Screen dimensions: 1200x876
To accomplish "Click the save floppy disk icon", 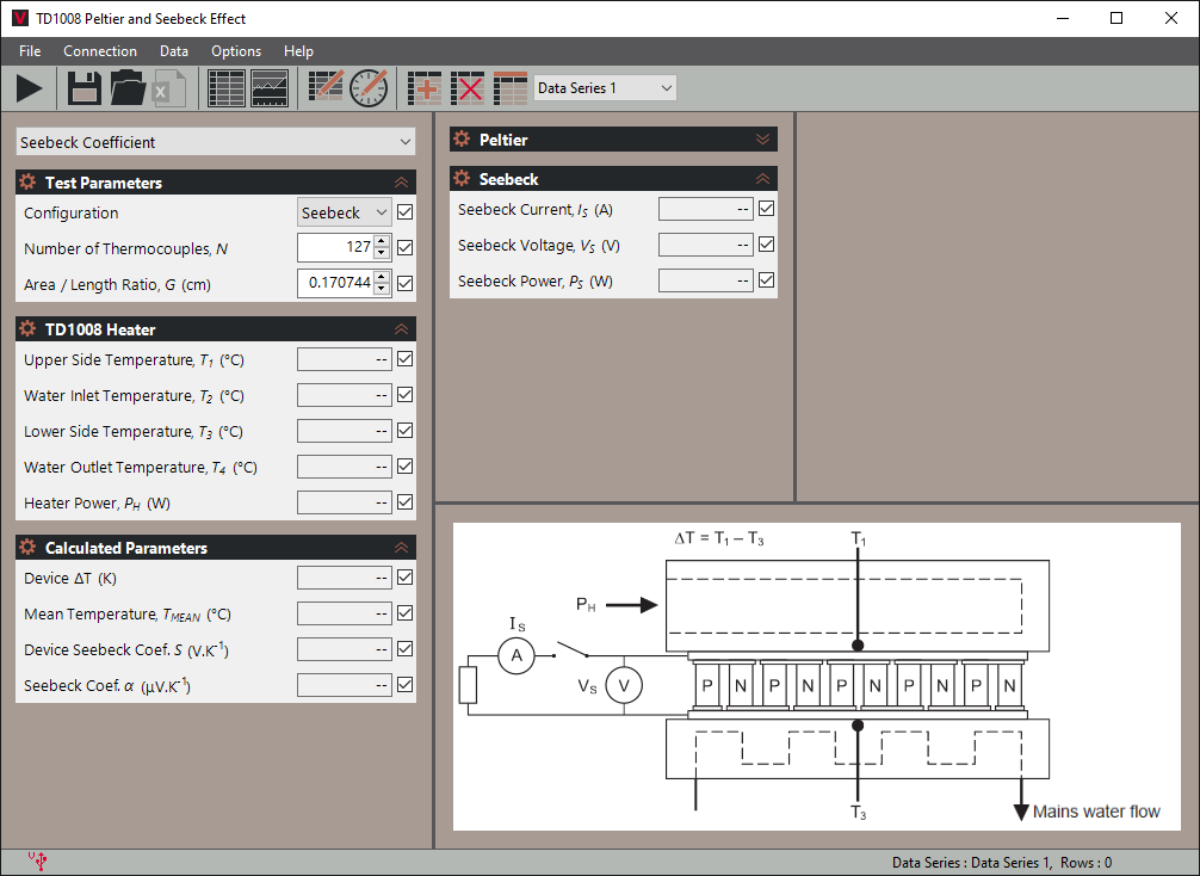I will tap(84, 88).
